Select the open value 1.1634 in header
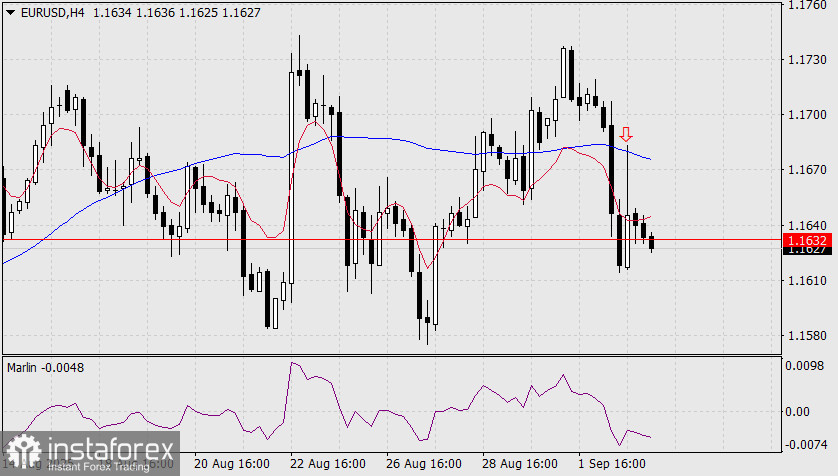Screen dimensions: 838x476 [112, 13]
